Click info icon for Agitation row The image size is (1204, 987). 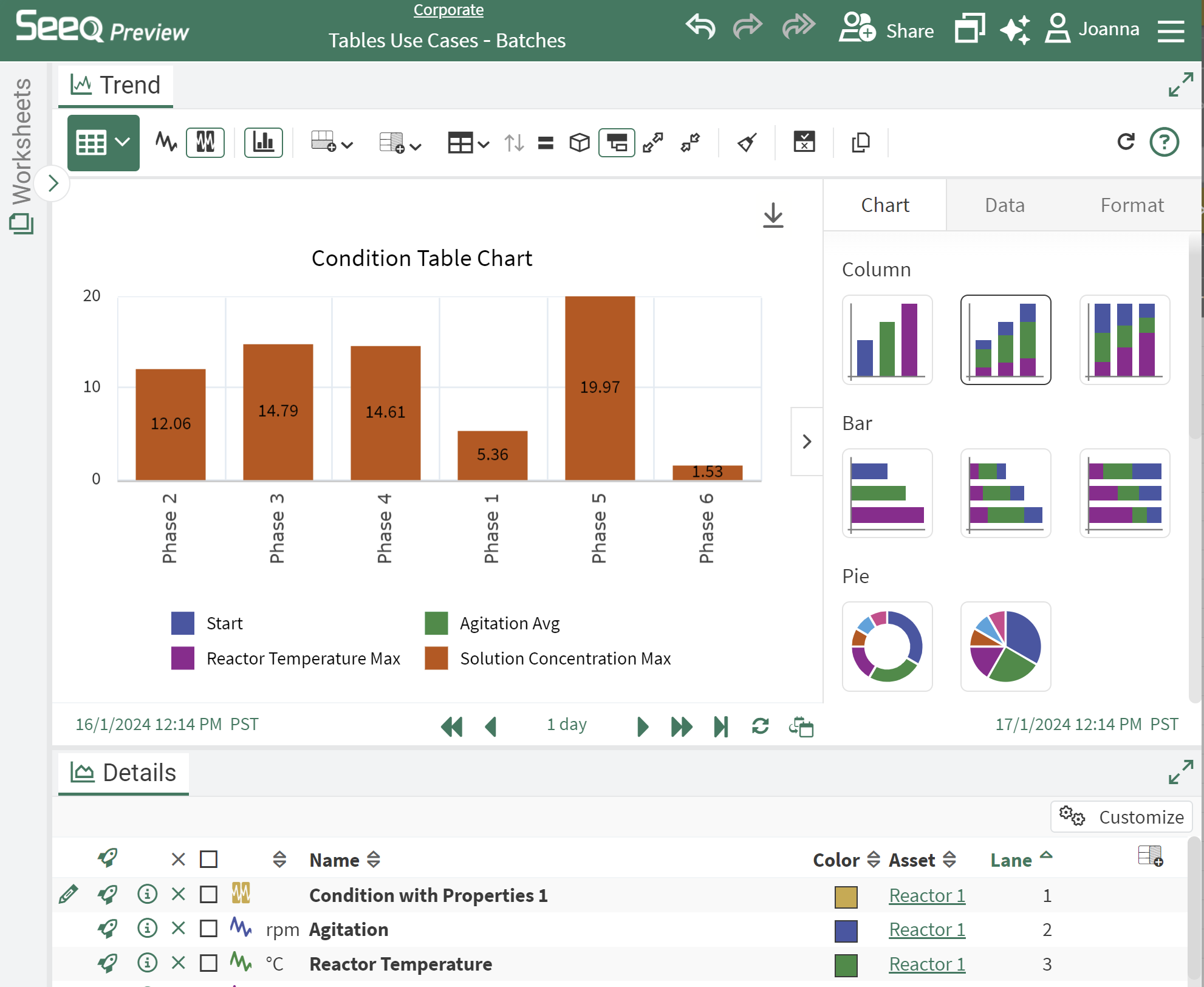tap(148, 928)
